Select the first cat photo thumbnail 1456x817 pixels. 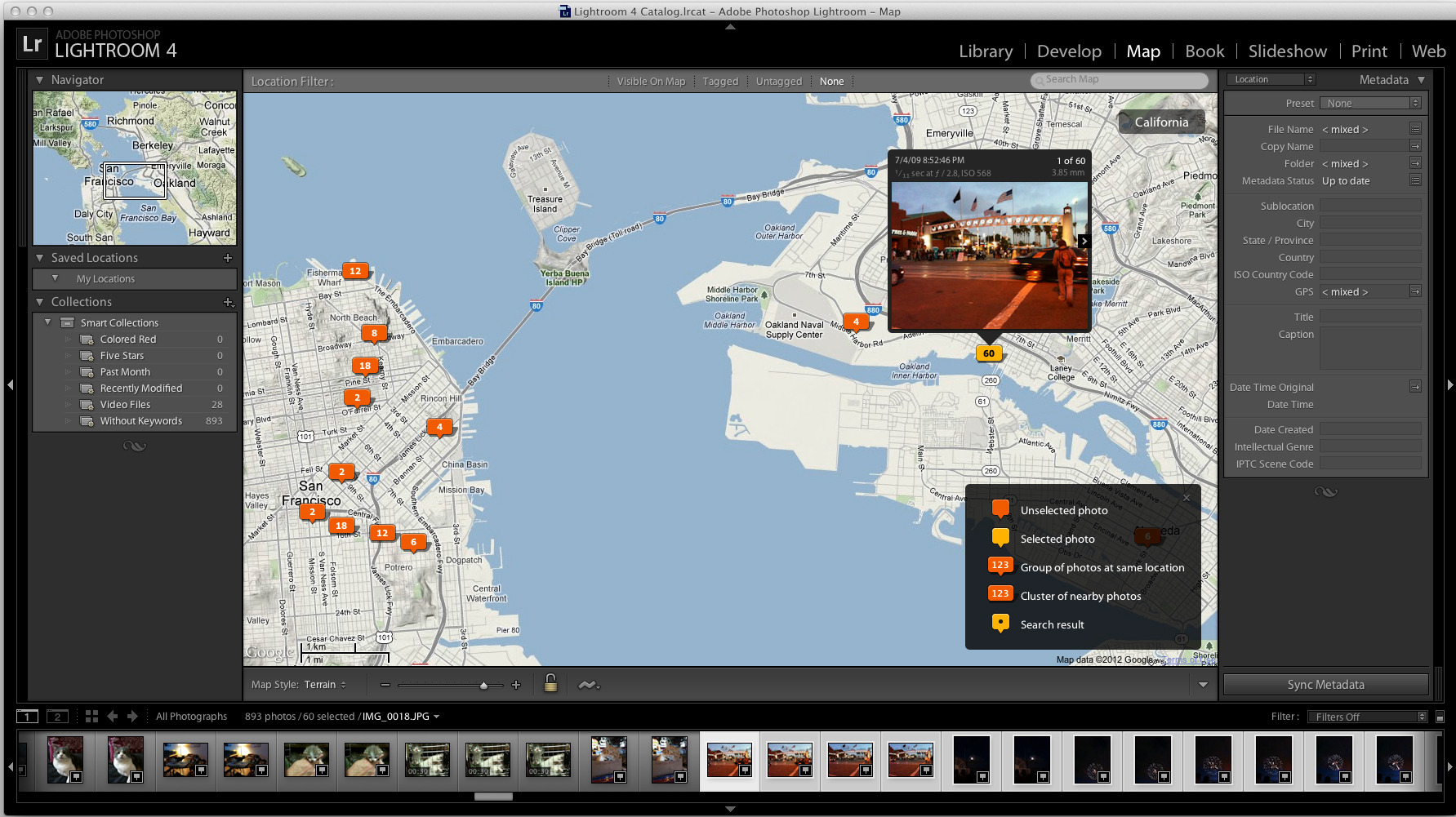tap(65, 759)
